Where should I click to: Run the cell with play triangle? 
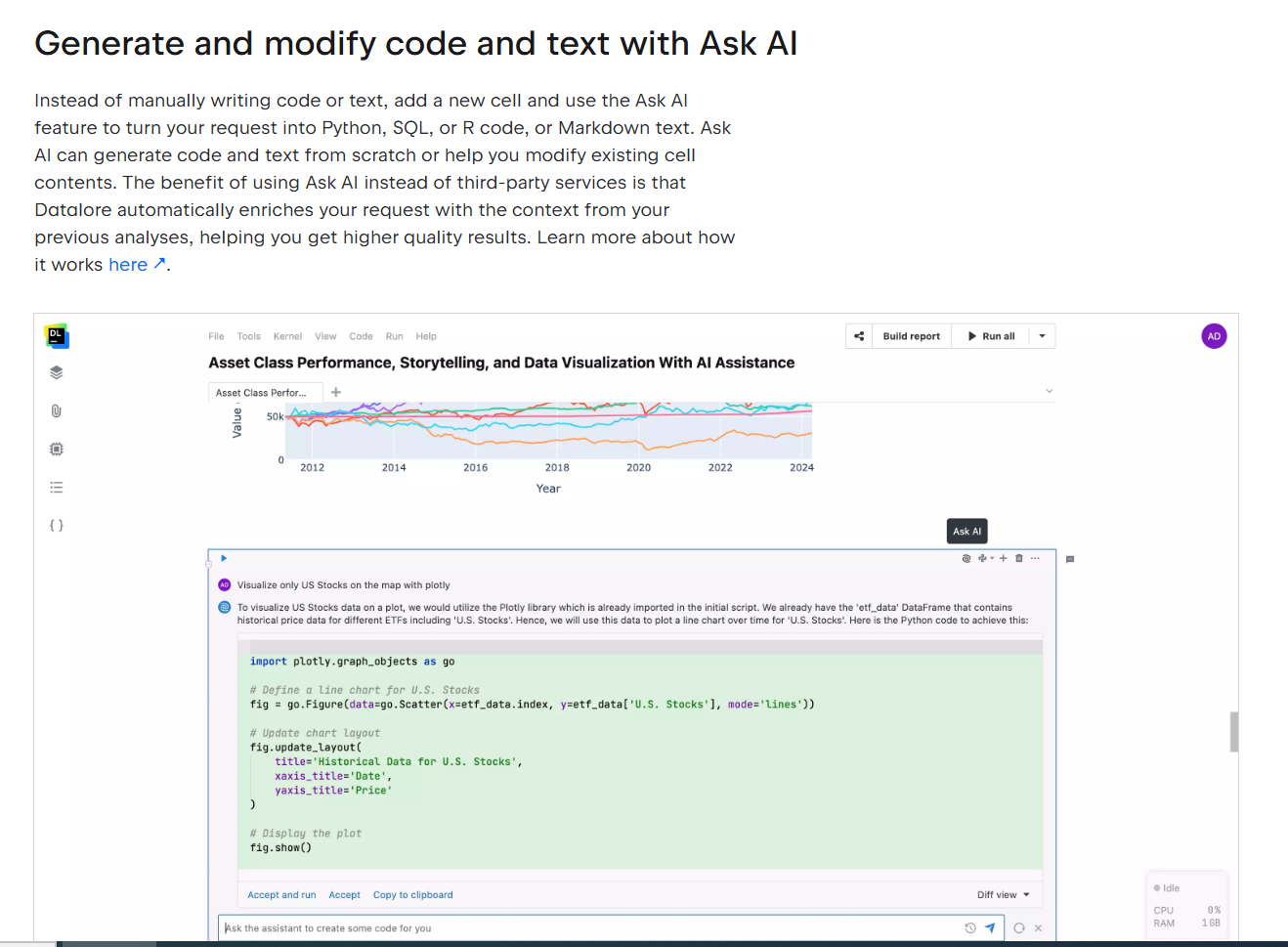[224, 558]
